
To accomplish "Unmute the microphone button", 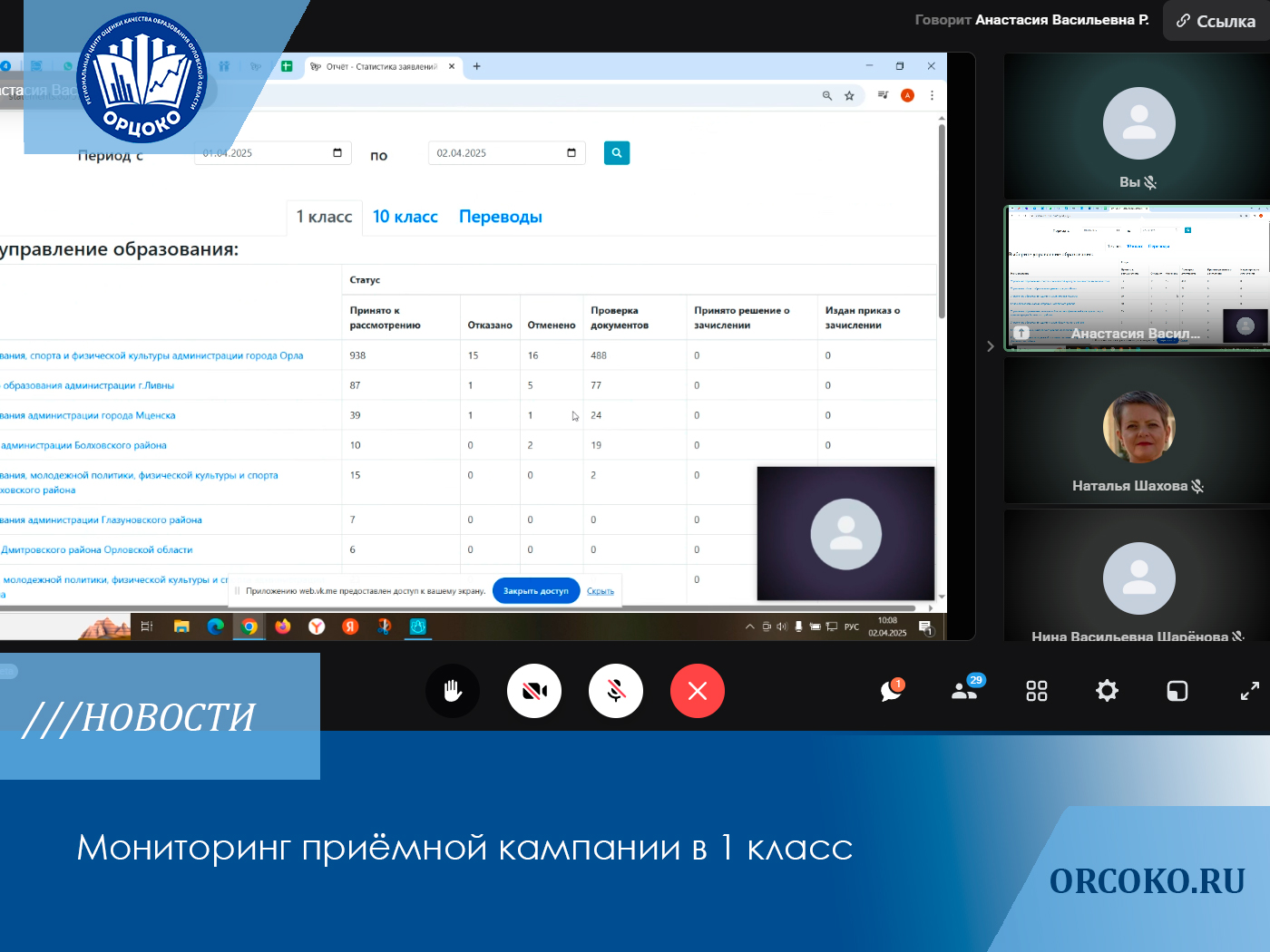I will click(616, 691).
